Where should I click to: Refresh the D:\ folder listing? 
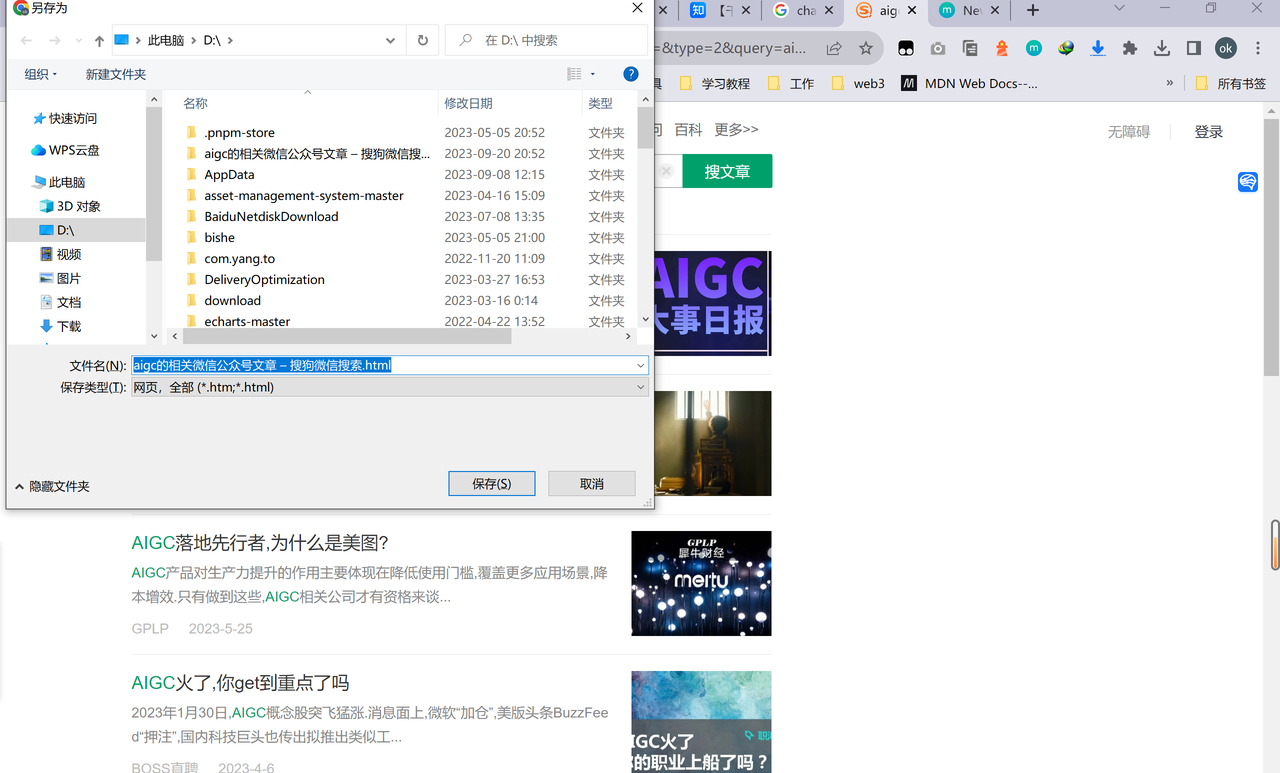(423, 41)
